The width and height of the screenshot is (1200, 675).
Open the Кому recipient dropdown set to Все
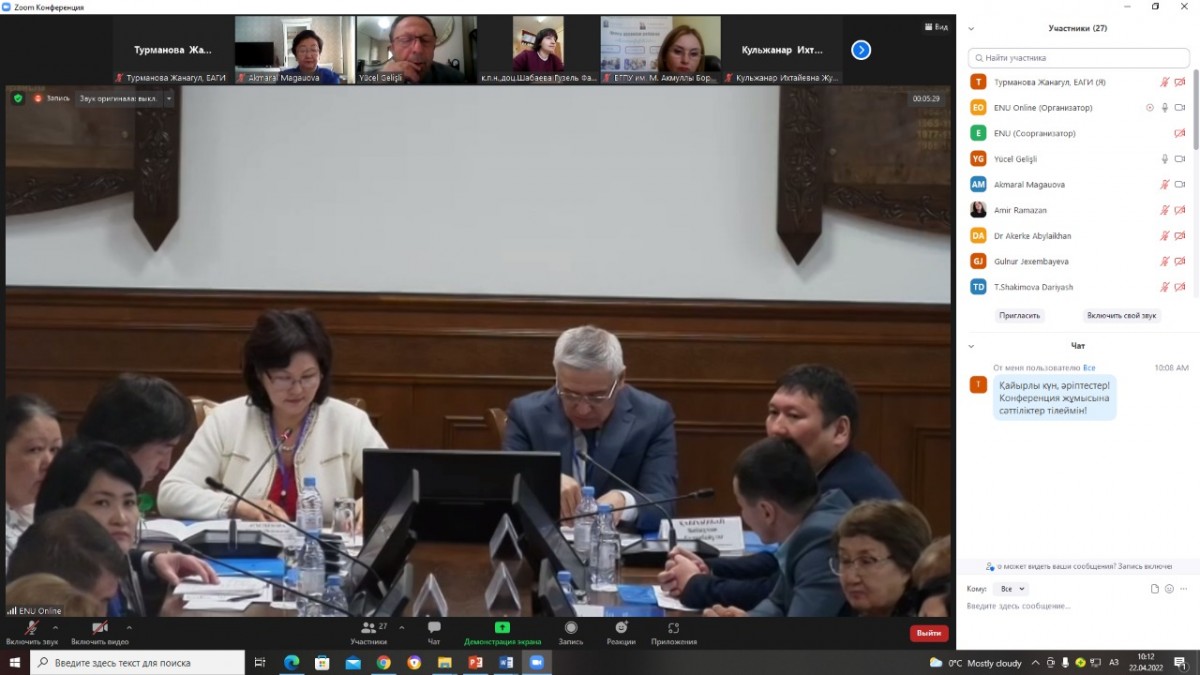[1012, 589]
